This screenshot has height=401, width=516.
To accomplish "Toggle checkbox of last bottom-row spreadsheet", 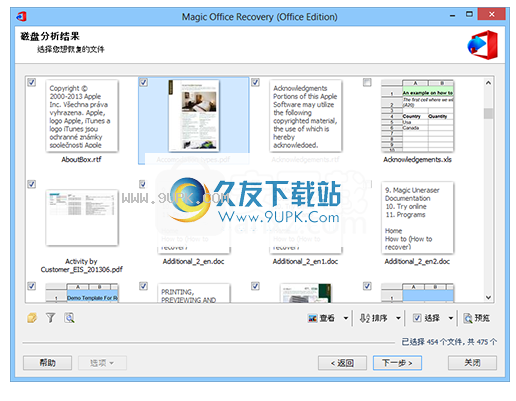I will 367,286.
